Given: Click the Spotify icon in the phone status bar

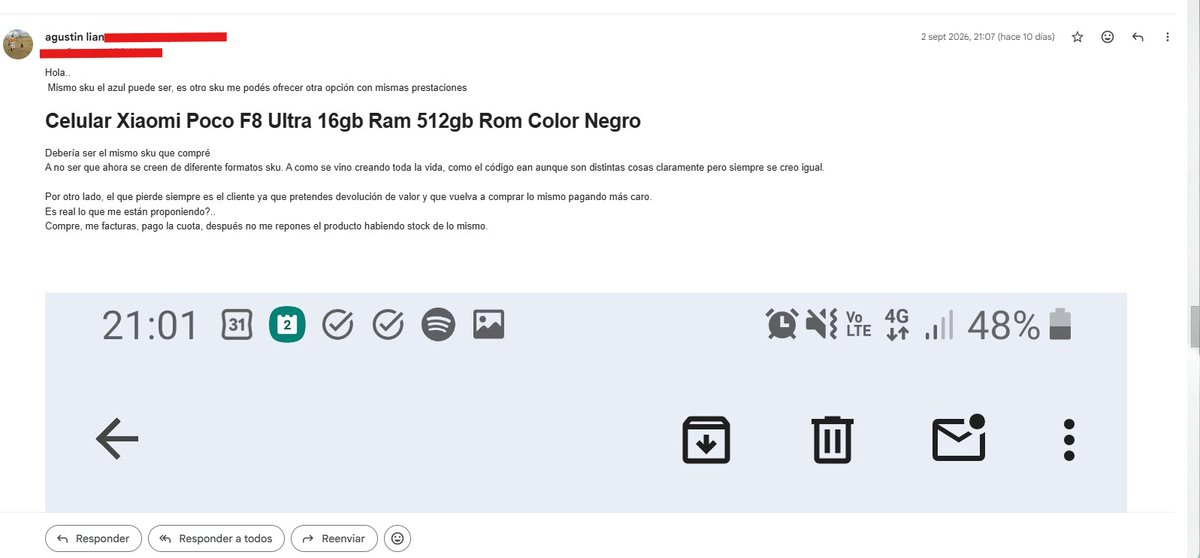Looking at the screenshot, I should 438,324.
